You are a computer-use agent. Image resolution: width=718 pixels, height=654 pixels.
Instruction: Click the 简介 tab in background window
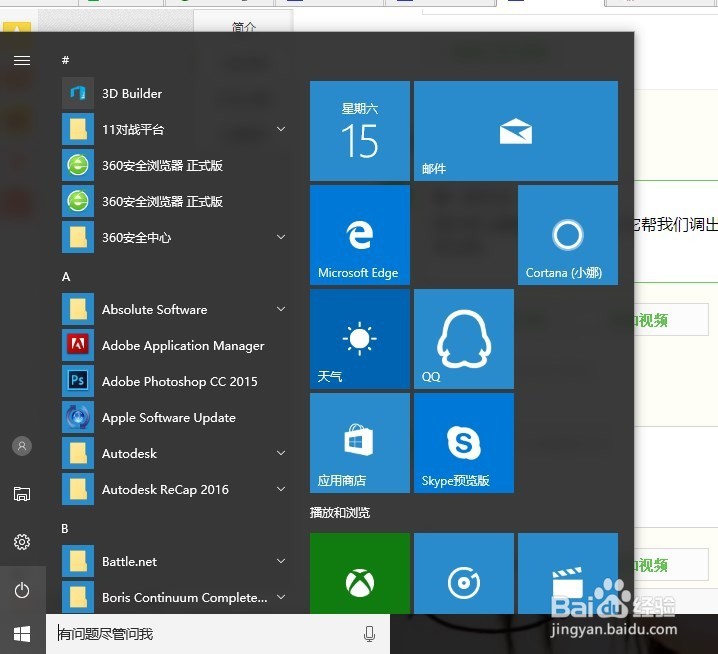pyautogui.click(x=244, y=27)
